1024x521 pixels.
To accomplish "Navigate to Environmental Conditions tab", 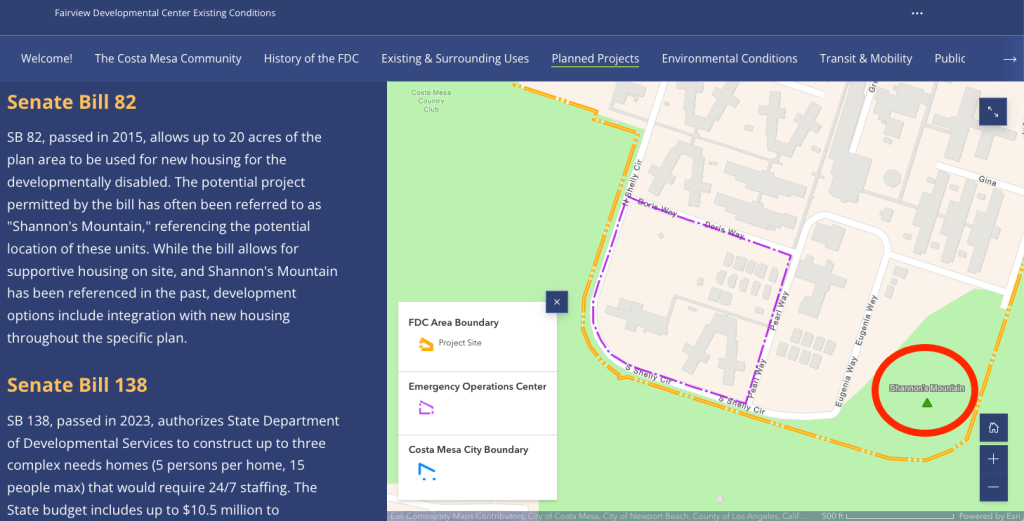I will point(729,58).
